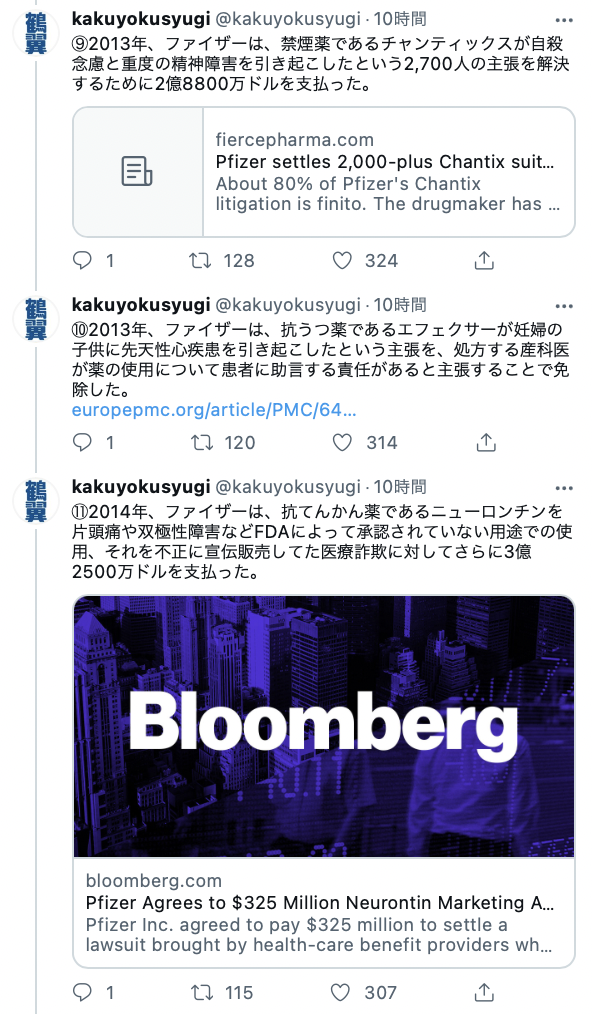Like the tweet with 307 likes
Viewport: 592px width, 1014px height.
coord(340,992)
